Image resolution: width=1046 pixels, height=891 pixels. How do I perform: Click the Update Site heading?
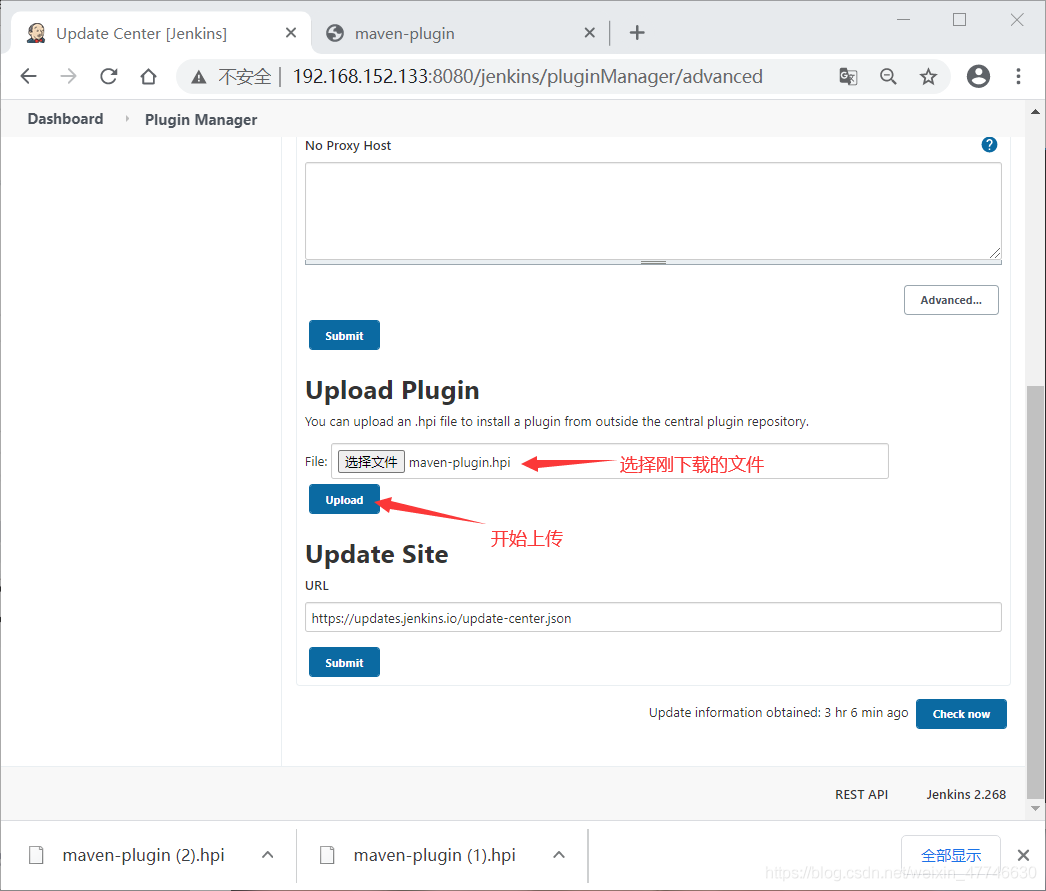click(377, 554)
